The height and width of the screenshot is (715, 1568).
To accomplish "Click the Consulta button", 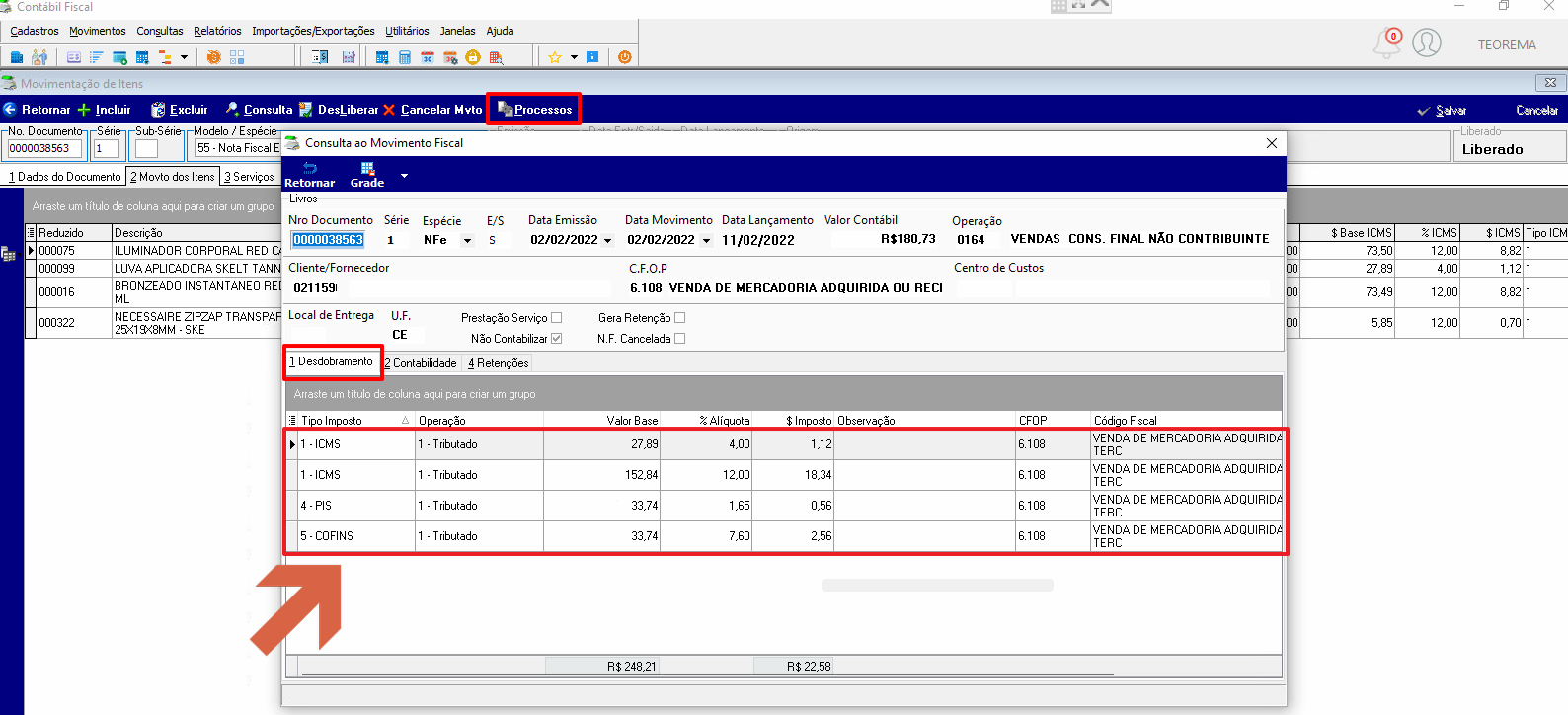I will (259, 110).
